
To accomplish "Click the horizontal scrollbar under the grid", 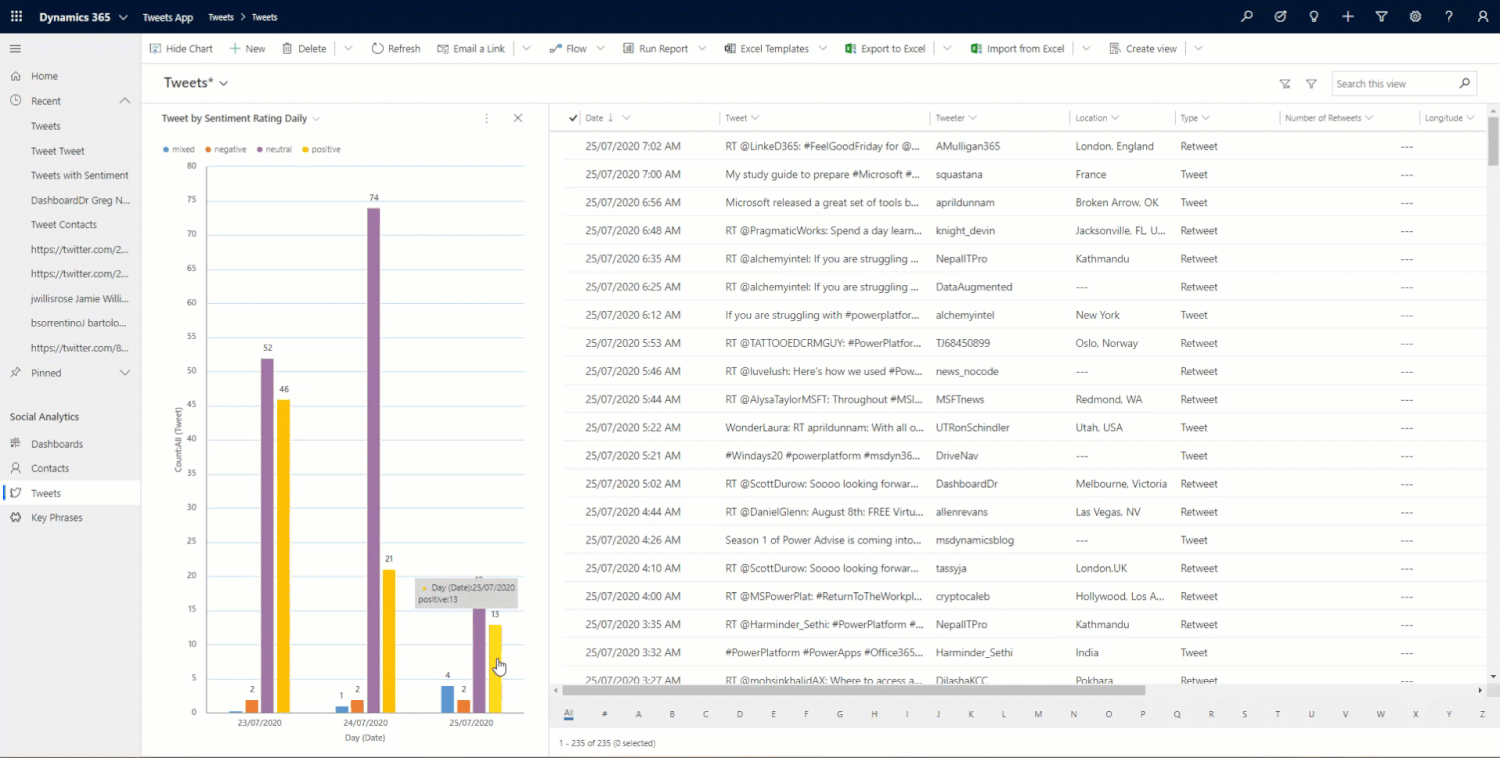I will point(853,690).
